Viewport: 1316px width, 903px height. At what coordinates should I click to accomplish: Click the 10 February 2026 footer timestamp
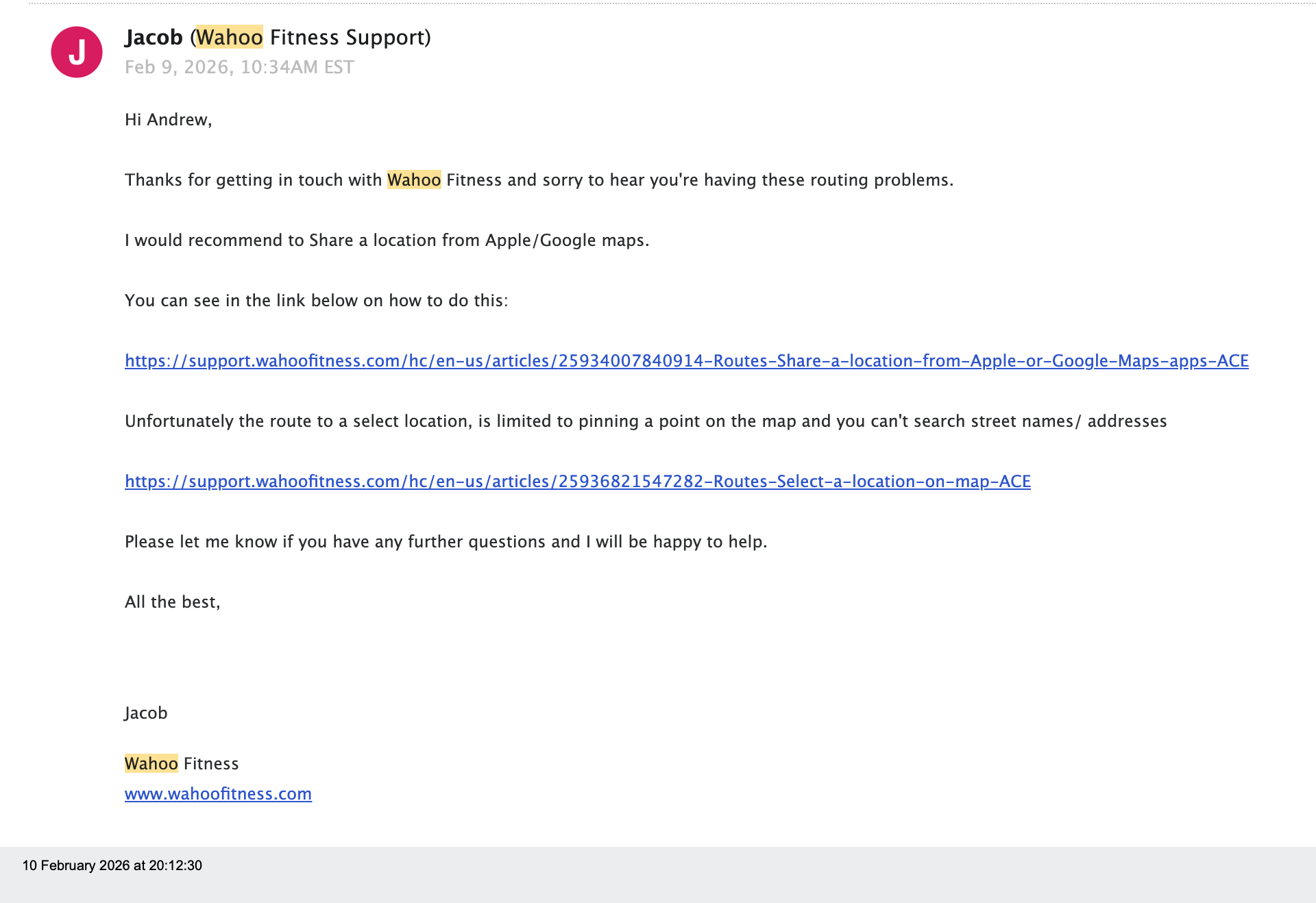click(112, 865)
